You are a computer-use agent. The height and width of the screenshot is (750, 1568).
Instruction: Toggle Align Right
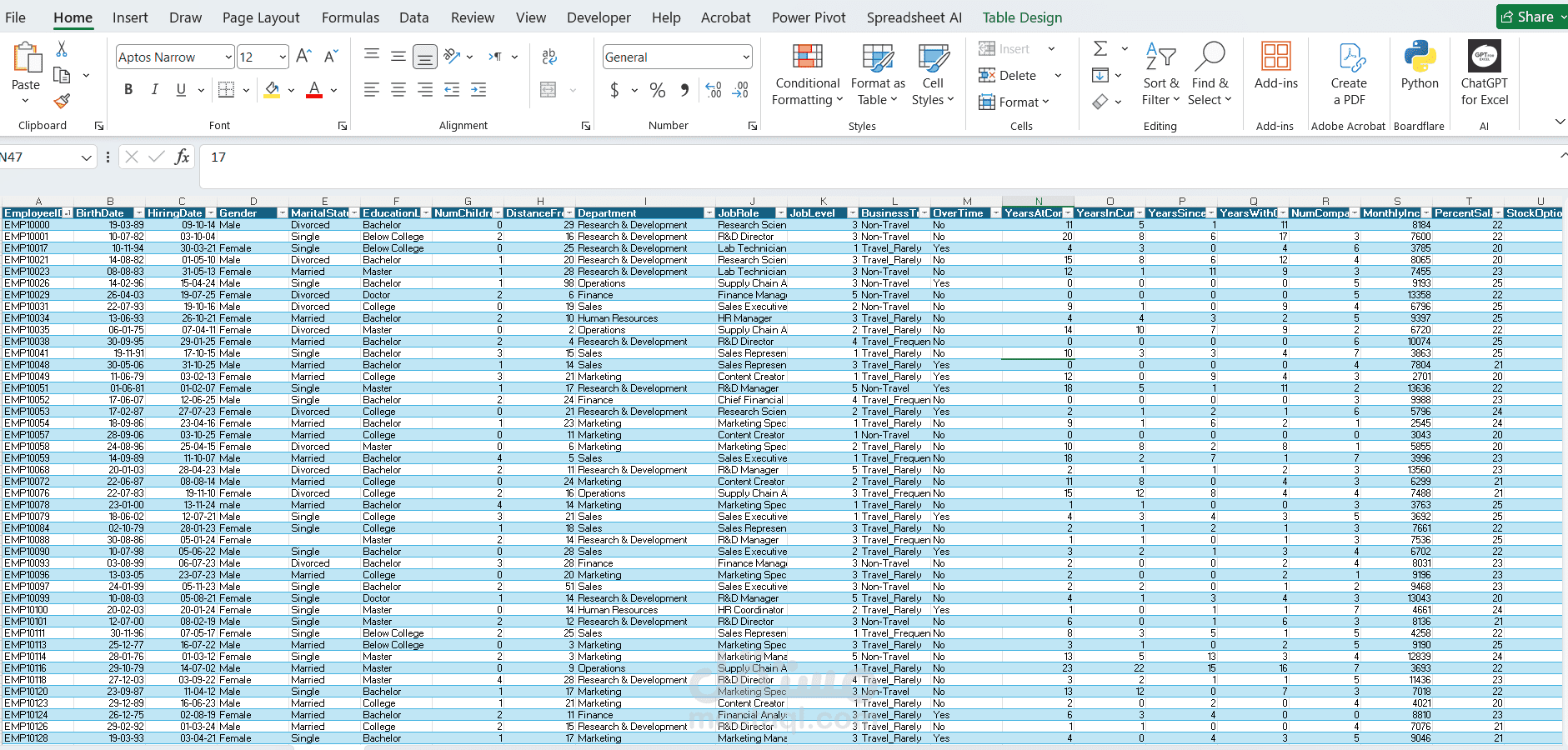[x=425, y=90]
